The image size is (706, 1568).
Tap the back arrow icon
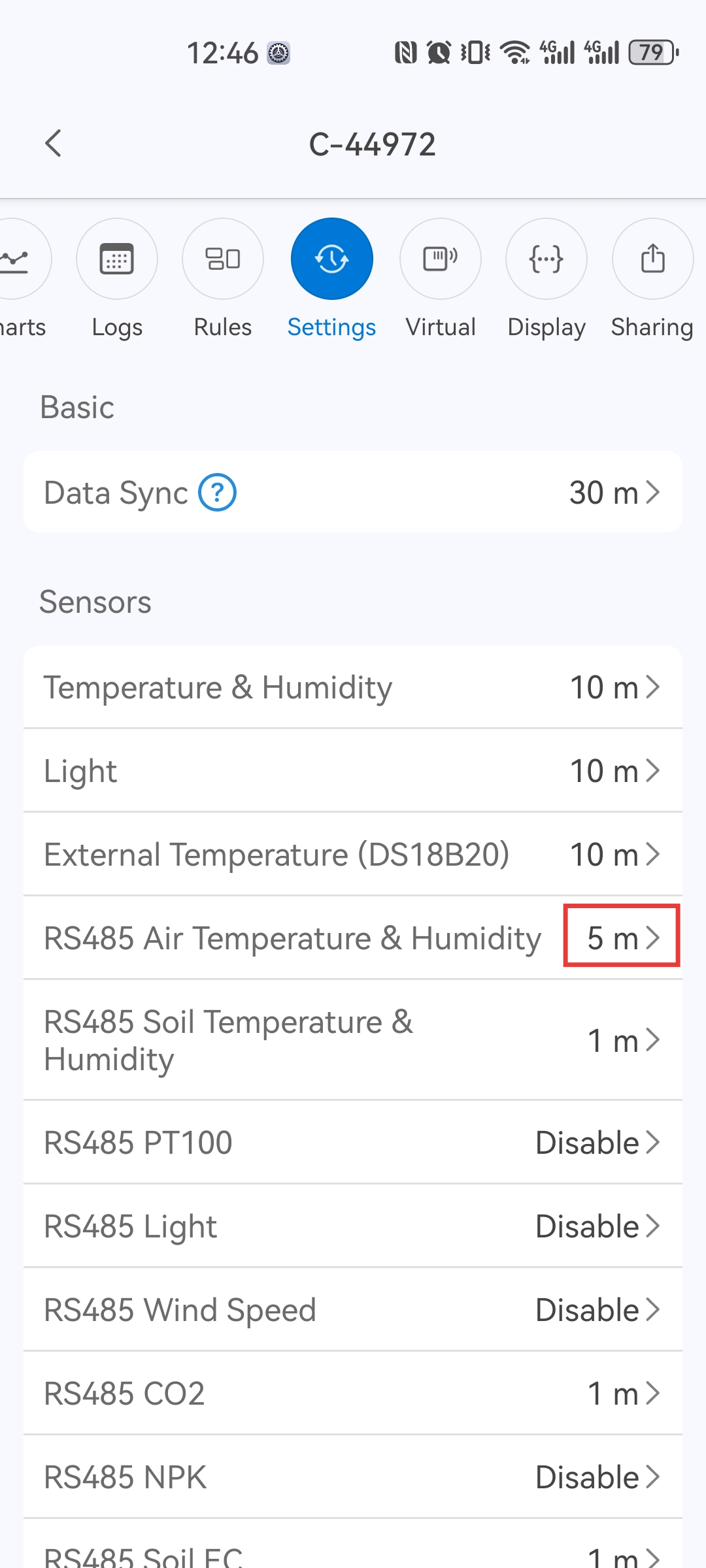pyautogui.click(x=54, y=143)
